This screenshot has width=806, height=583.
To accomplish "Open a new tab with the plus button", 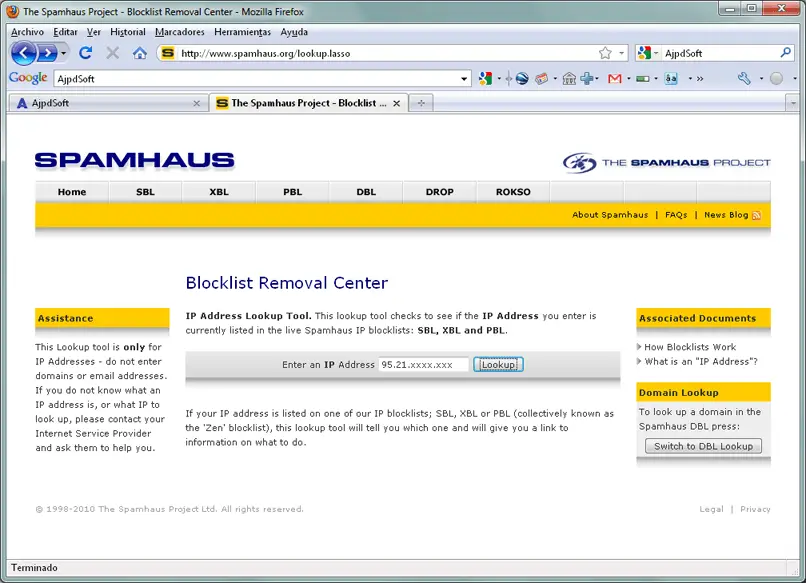I will tap(421, 103).
